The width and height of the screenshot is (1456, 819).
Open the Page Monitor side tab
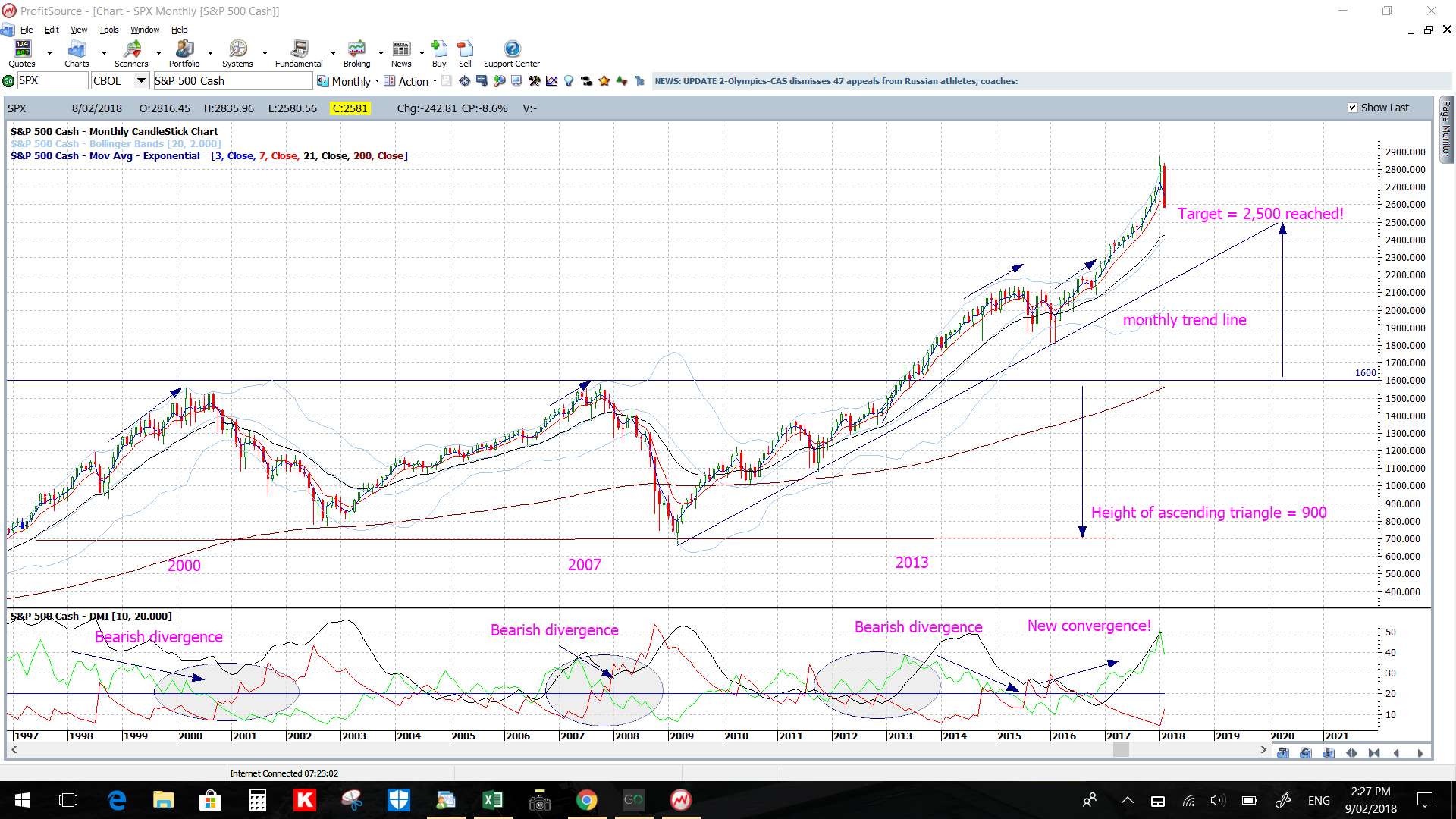point(1446,129)
